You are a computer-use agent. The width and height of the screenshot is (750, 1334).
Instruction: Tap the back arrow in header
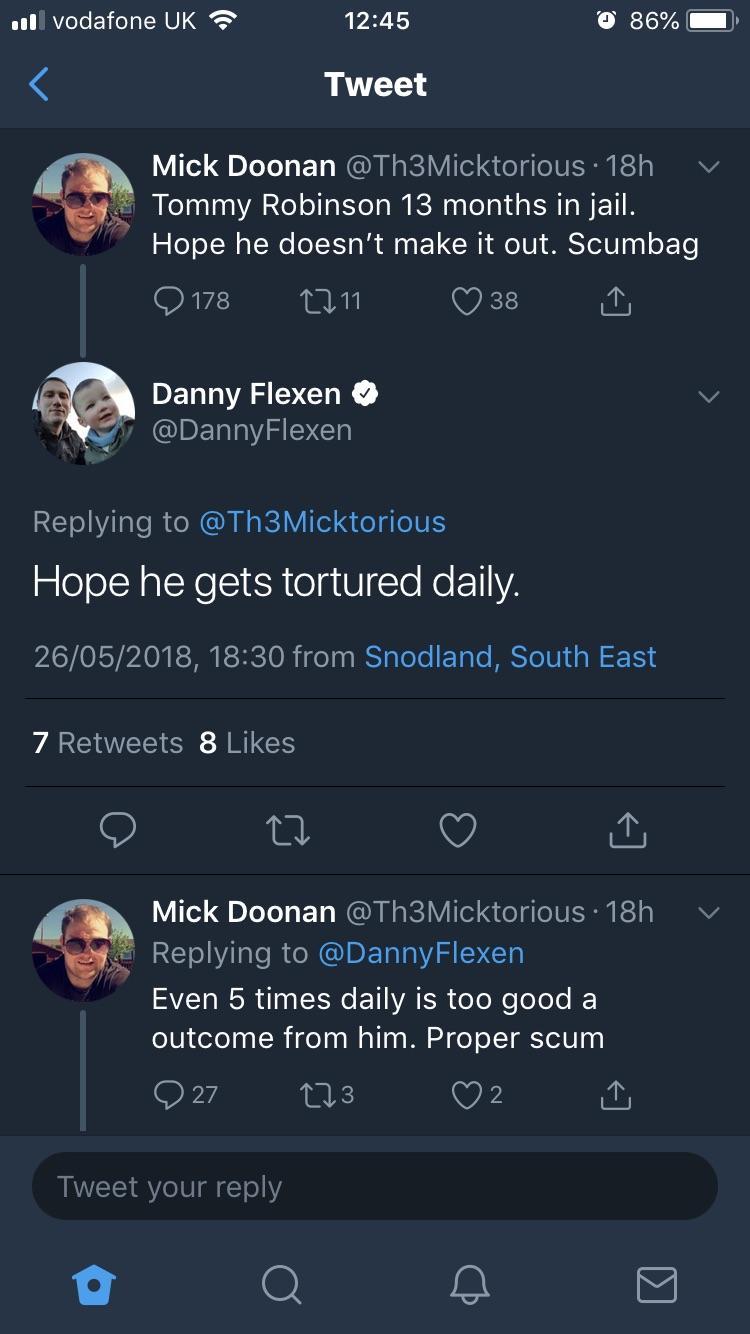pos(39,85)
